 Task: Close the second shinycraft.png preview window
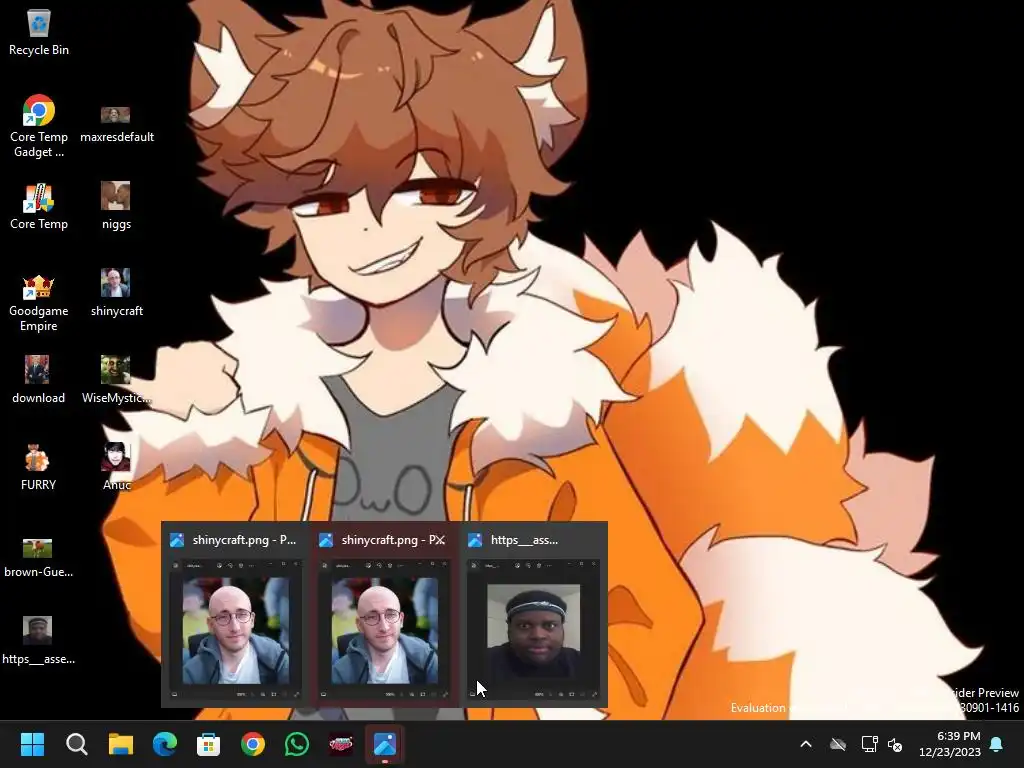[x=440, y=539]
